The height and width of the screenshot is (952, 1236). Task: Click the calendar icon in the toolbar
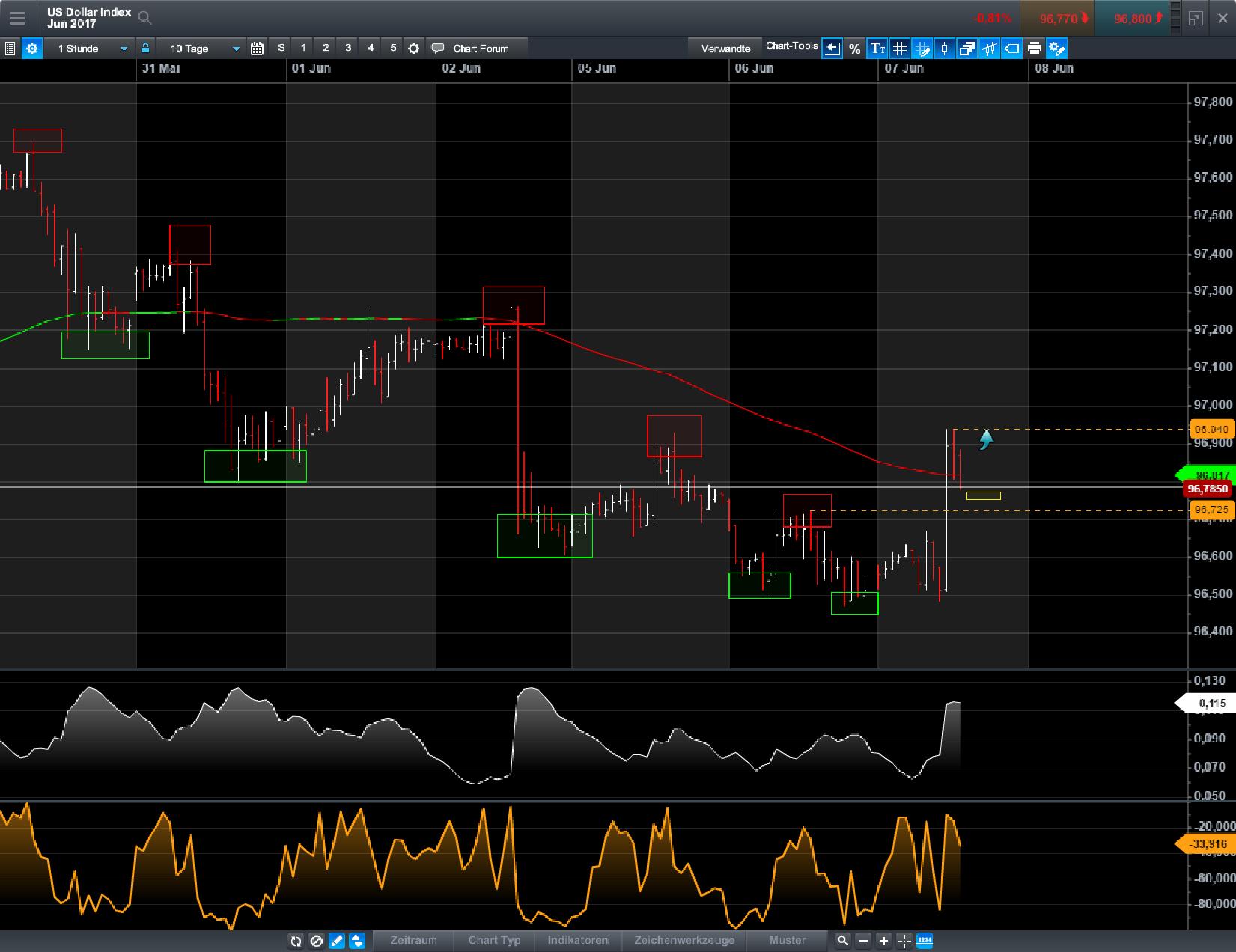point(256,48)
